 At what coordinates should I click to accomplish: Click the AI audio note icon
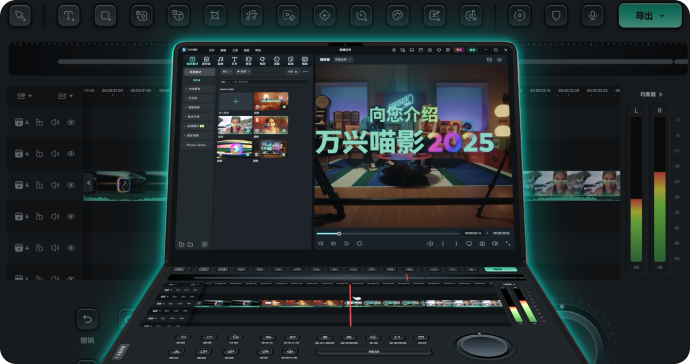470,16
